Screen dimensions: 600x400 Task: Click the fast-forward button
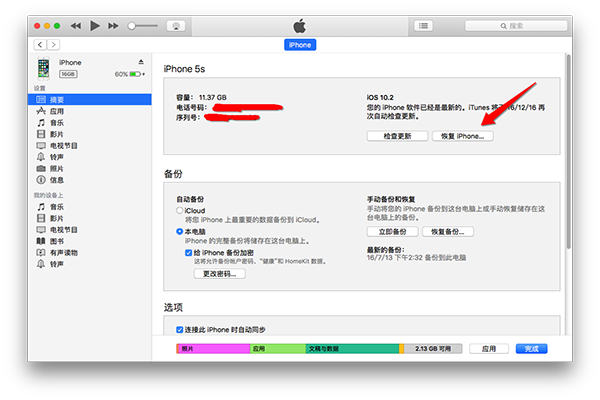(113, 26)
